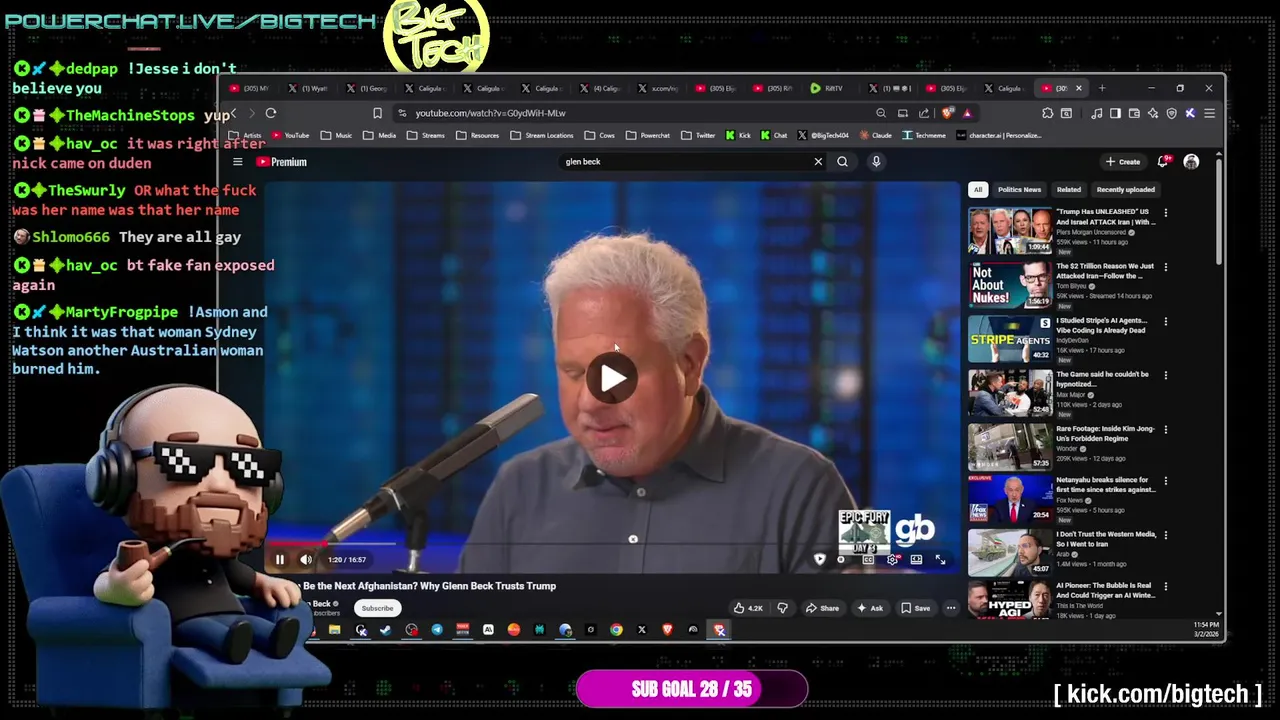Open the Brave Shields lion icon

tap(948, 113)
